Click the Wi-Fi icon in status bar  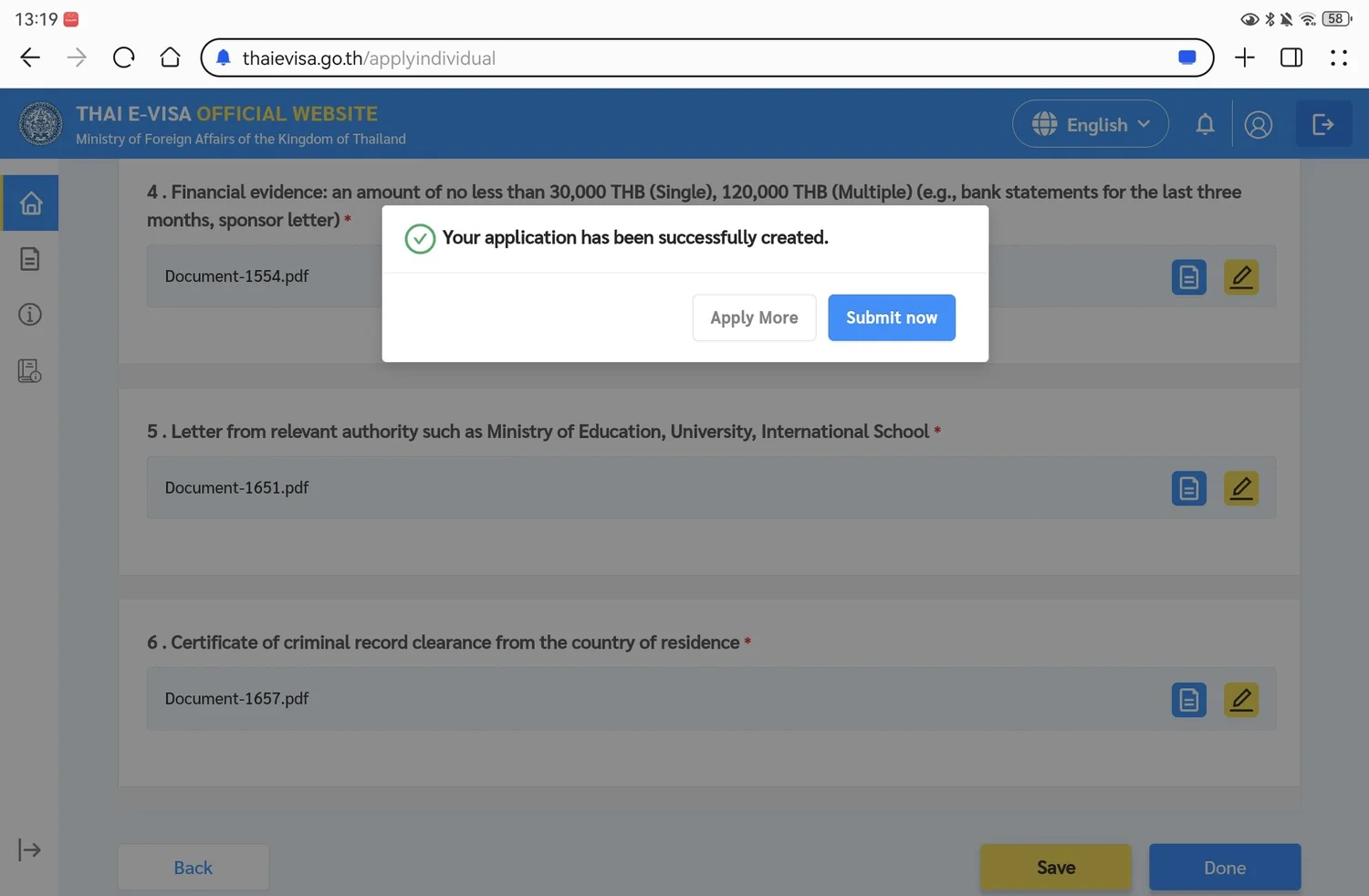[x=1308, y=19]
